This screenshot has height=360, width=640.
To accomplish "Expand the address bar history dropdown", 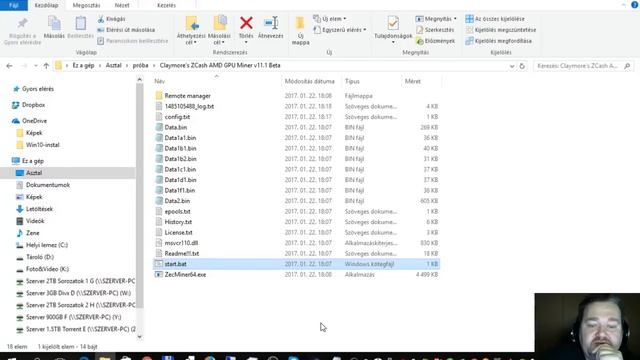I will pos(512,66).
